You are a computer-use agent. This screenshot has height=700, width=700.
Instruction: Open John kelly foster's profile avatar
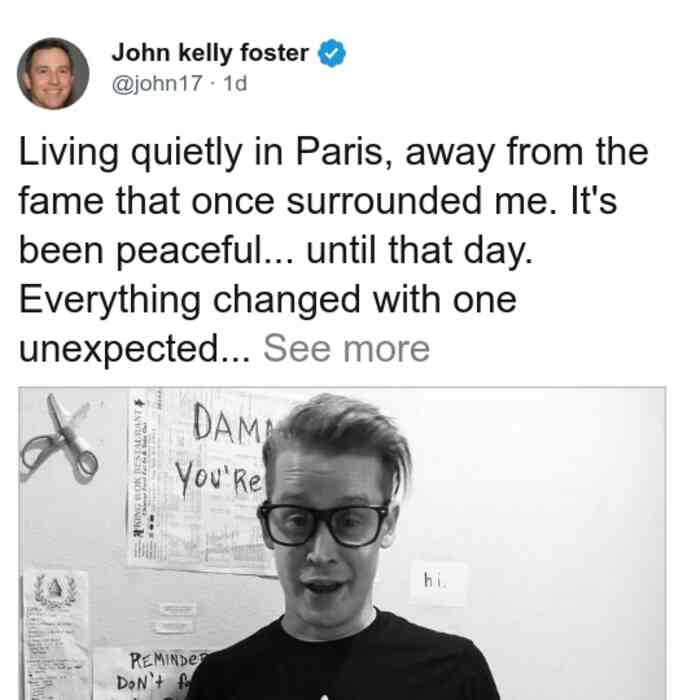[x=53, y=74]
